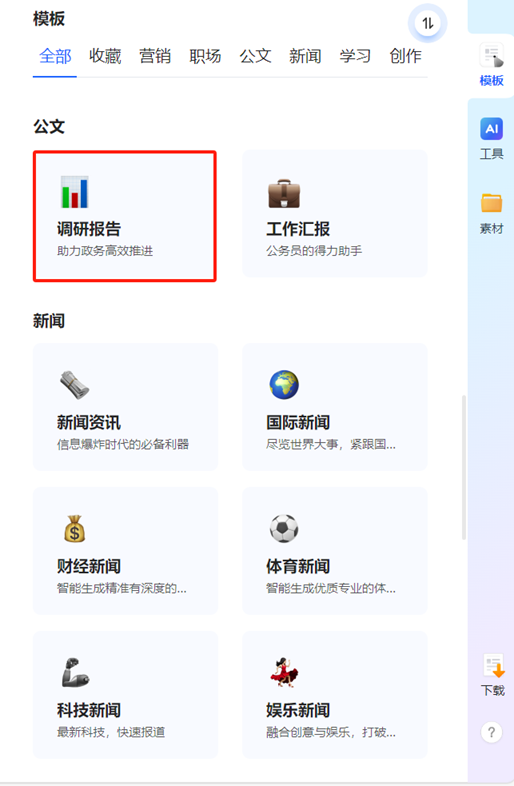Open the 财经新闻 template card
Image resolution: width=514 pixels, height=786 pixels.
click(x=125, y=551)
